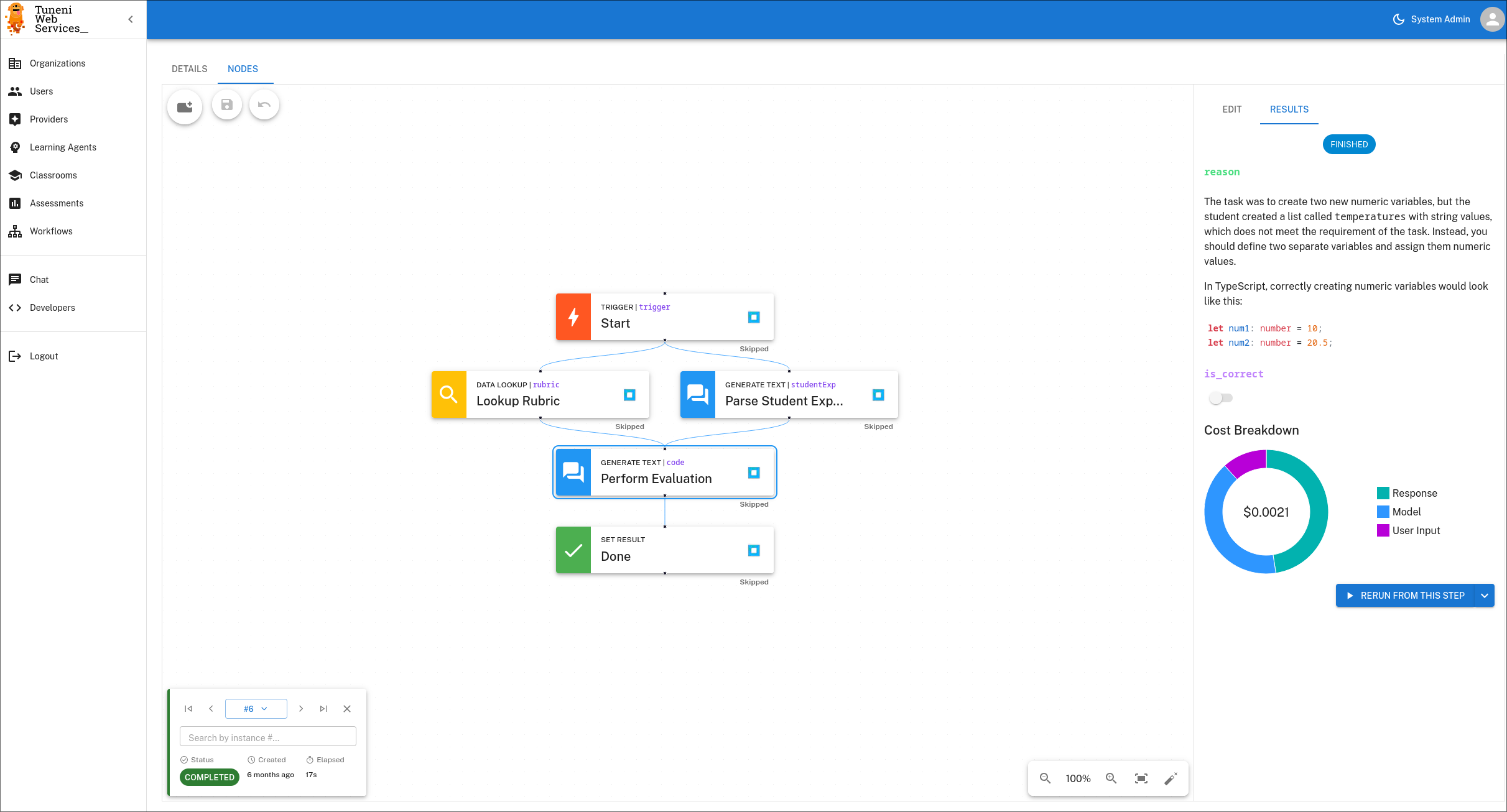The height and width of the screenshot is (812, 1507).
Task: Click the add node toolbar icon
Action: 185,106
